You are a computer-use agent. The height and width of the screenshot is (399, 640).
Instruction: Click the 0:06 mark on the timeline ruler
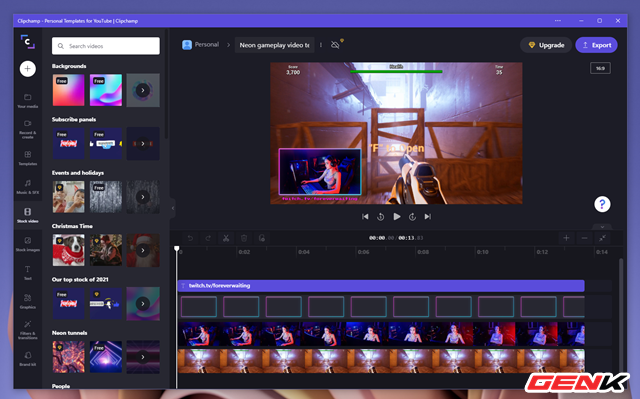pyautogui.click(x=363, y=252)
